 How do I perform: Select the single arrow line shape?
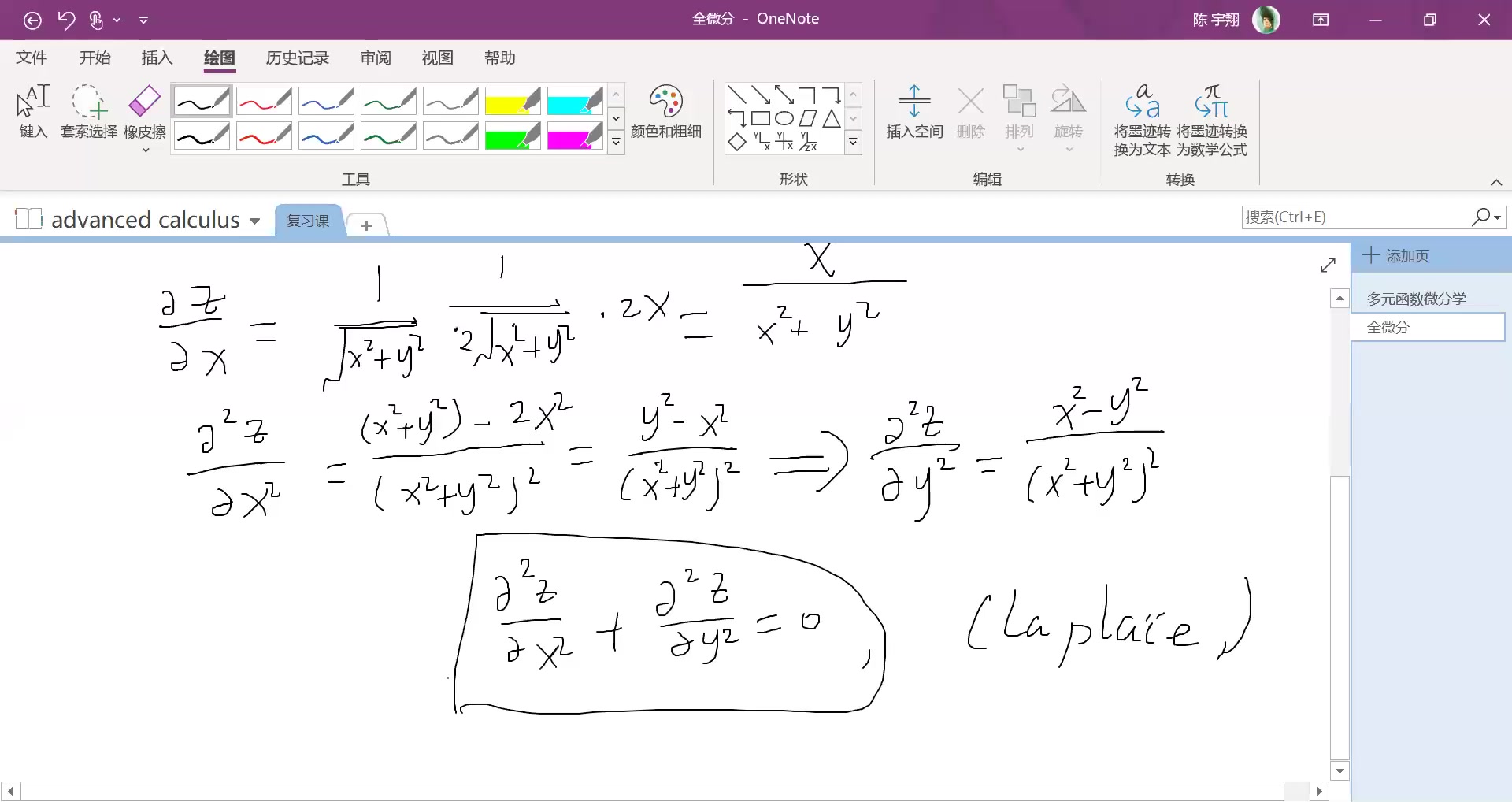click(760, 95)
